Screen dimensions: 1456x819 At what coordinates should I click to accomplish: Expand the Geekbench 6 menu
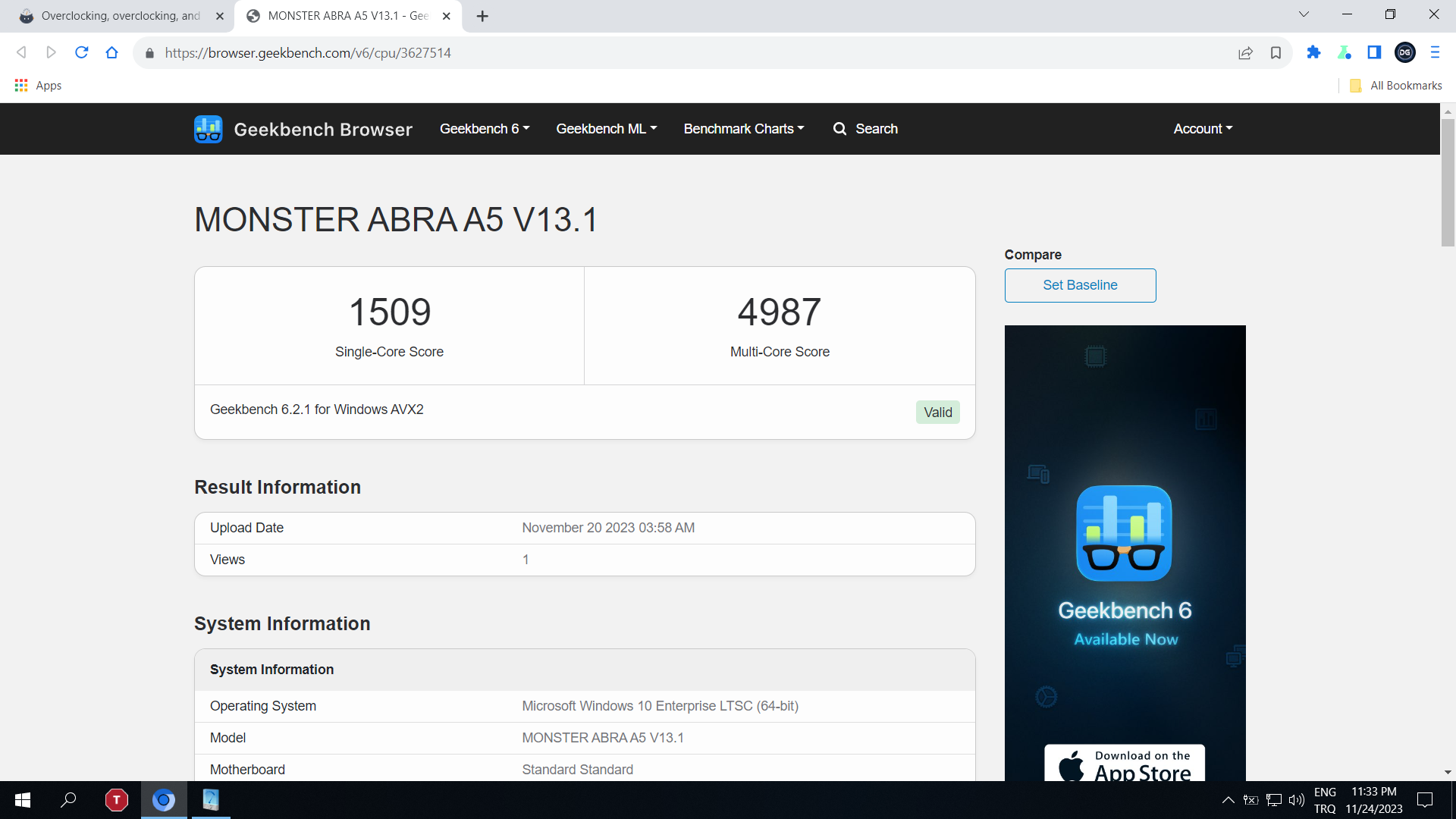tap(485, 129)
